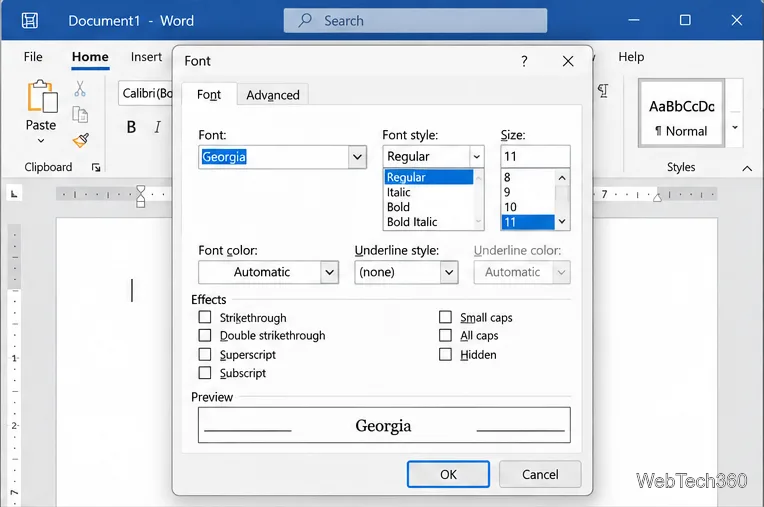Click the Paste clipboard icon
Viewport: 764px width, 507px height.
42,96
